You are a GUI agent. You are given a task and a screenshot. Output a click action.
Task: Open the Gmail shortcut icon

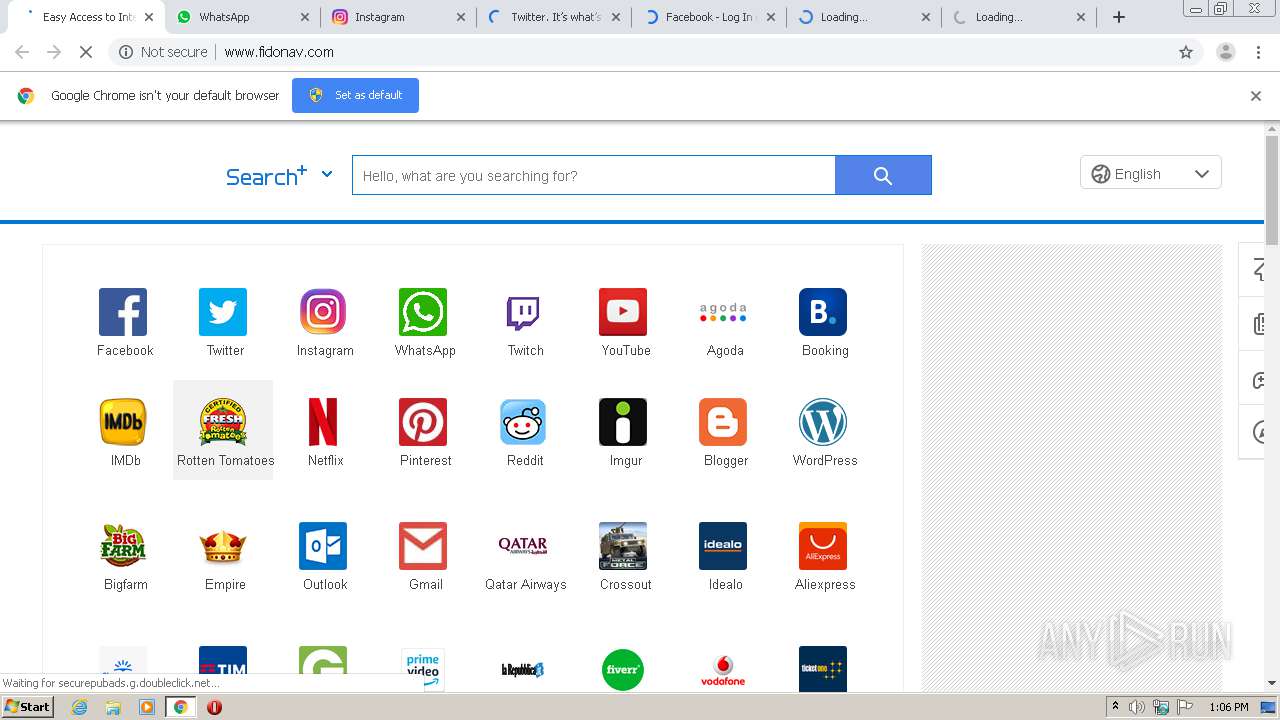click(423, 546)
